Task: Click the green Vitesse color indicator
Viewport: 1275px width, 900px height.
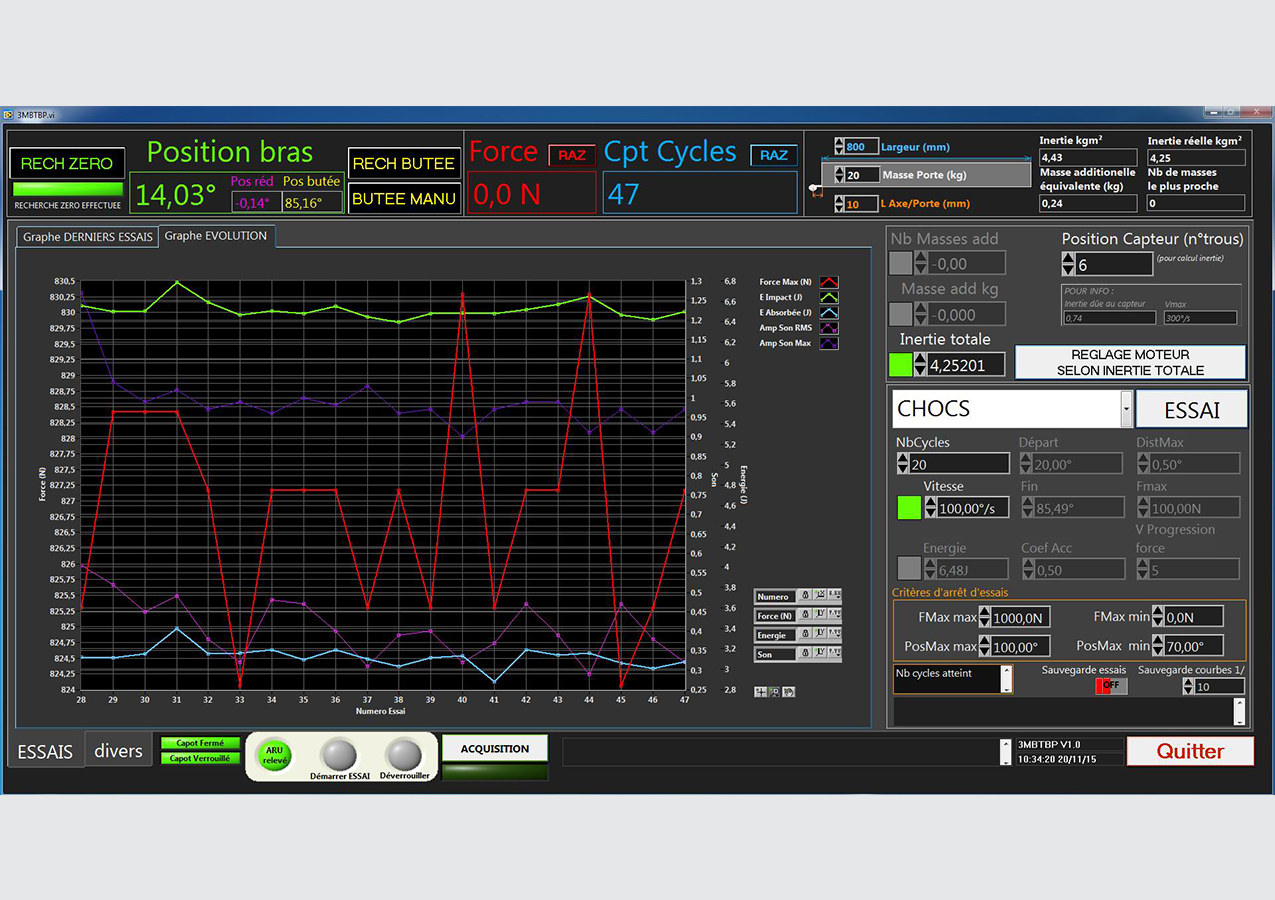Action: [909, 507]
